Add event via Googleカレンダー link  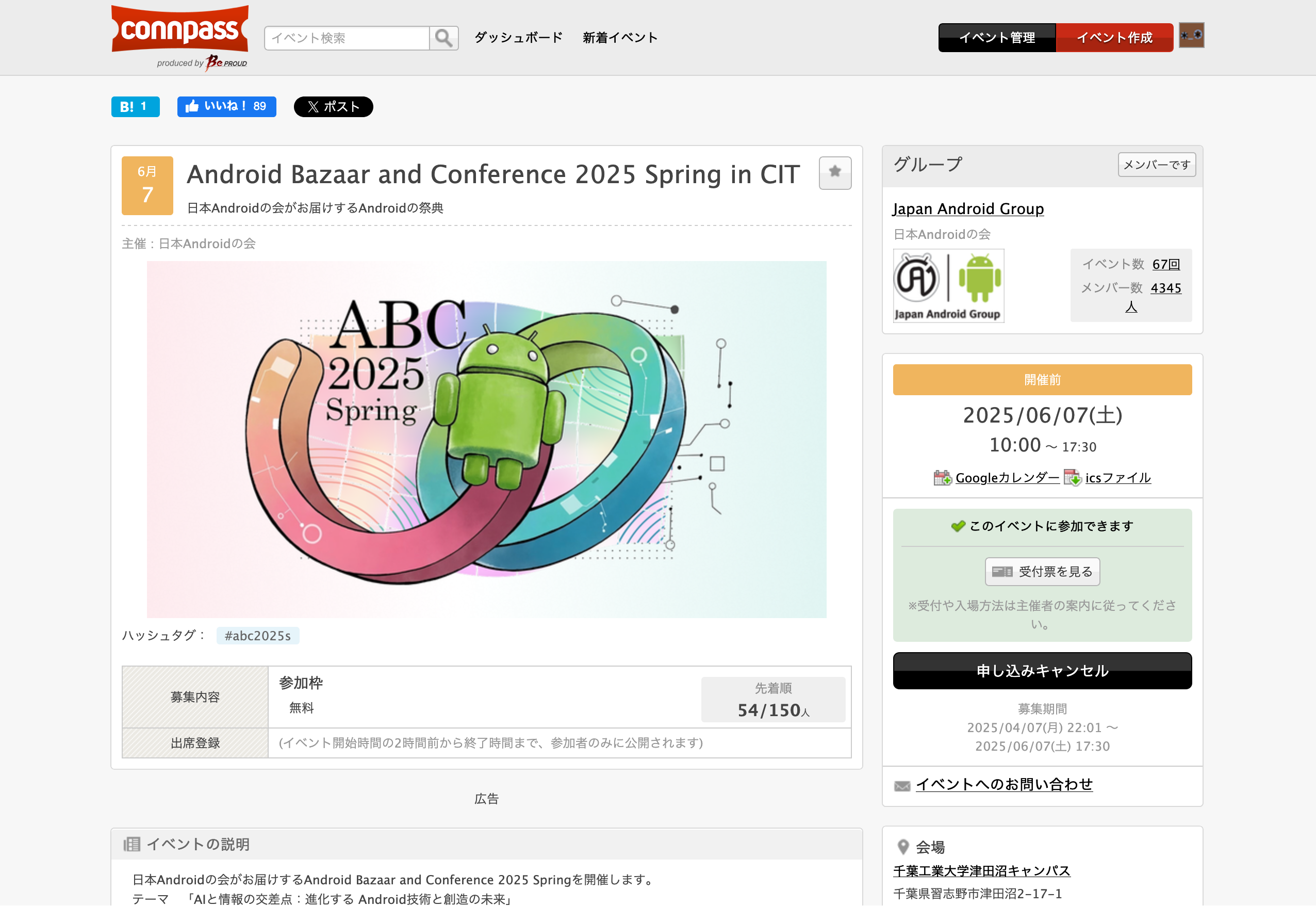[1008, 478]
